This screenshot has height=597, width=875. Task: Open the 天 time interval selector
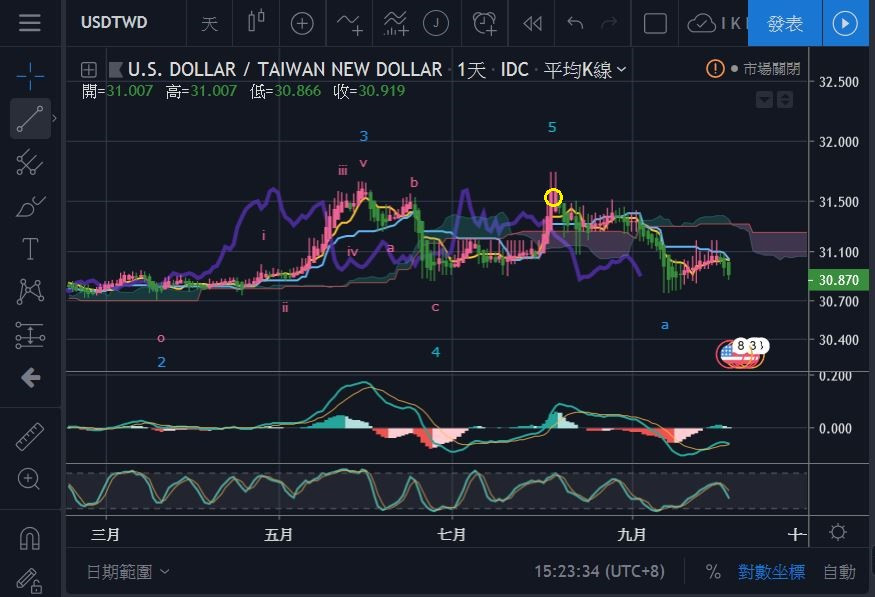[x=209, y=23]
